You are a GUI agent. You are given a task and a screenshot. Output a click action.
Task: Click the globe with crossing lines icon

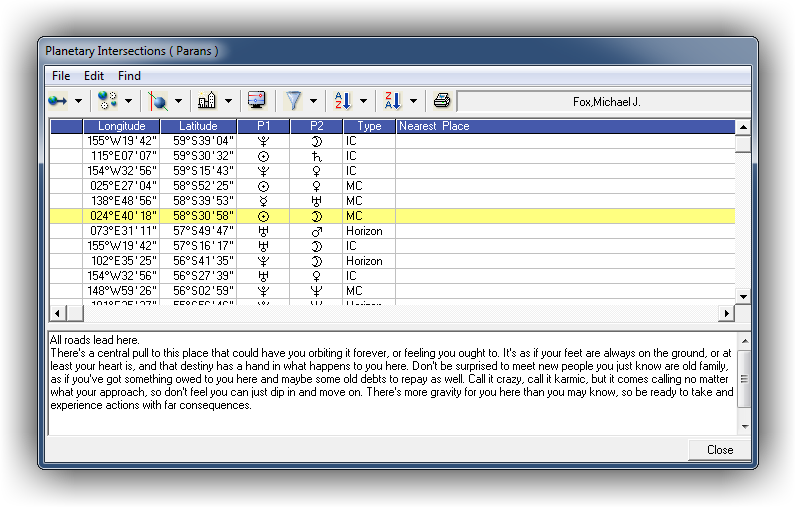[x=158, y=101]
